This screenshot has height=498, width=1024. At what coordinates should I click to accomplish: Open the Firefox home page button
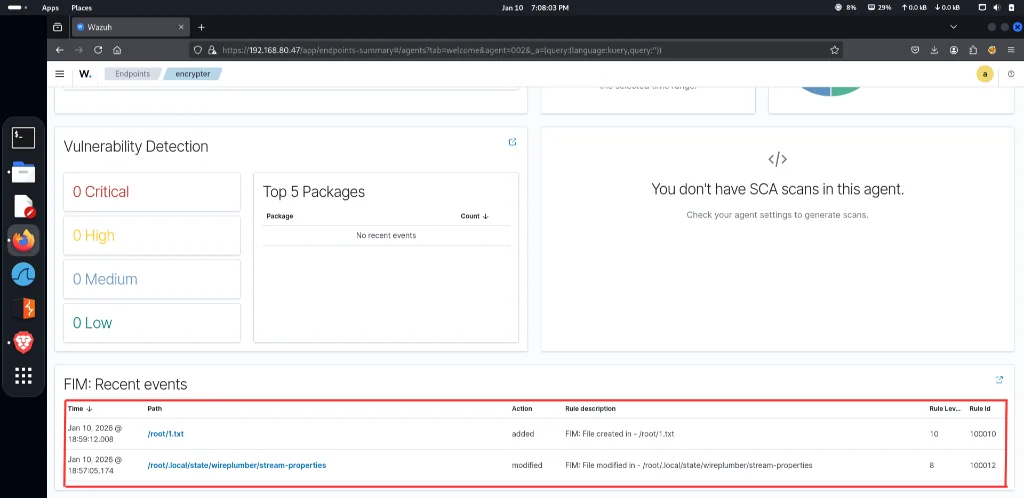click(117, 50)
